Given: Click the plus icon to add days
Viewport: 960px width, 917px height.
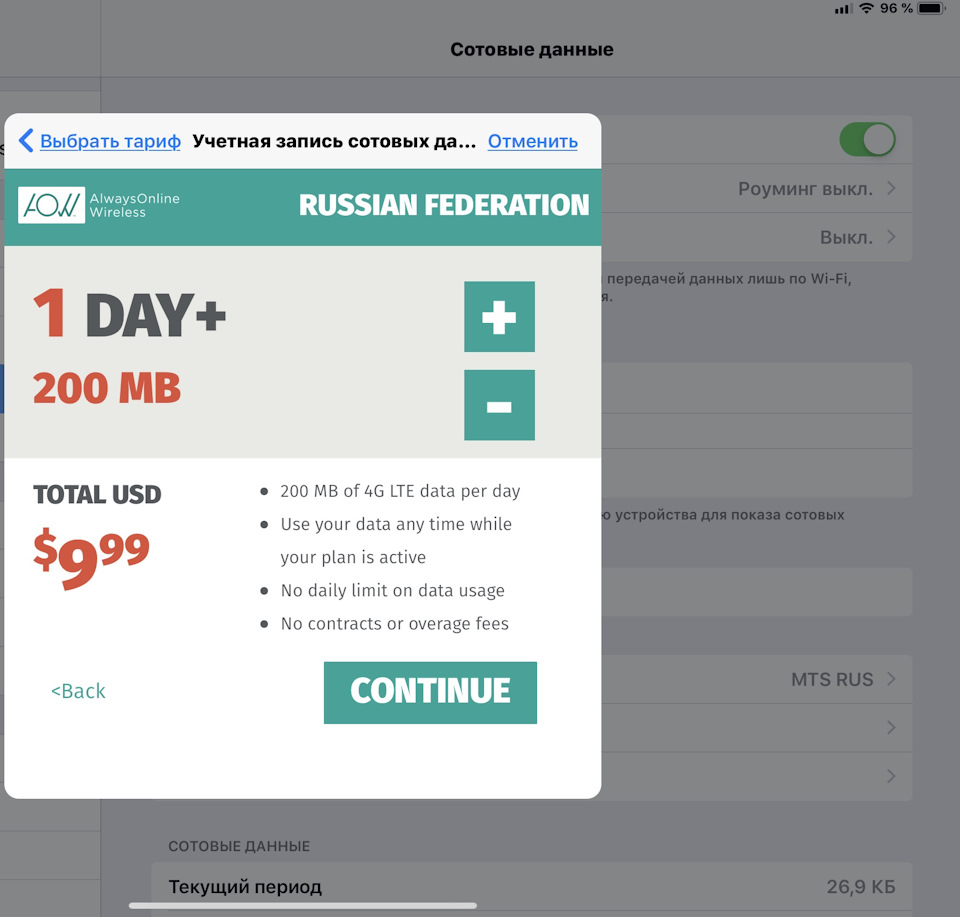Looking at the screenshot, I should click(499, 317).
